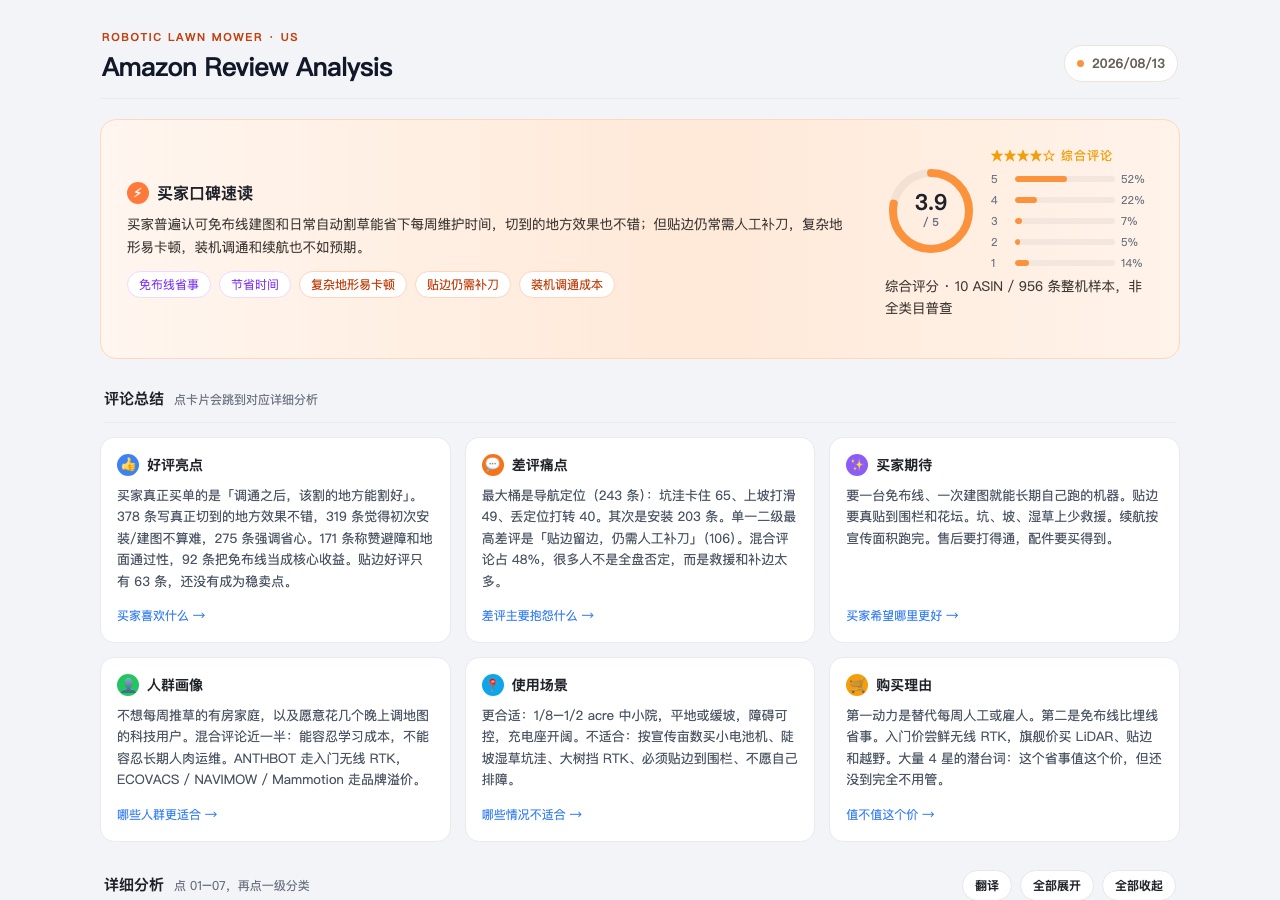Click the 详细分析 section heading
The height and width of the screenshot is (900, 1280).
coord(134,884)
